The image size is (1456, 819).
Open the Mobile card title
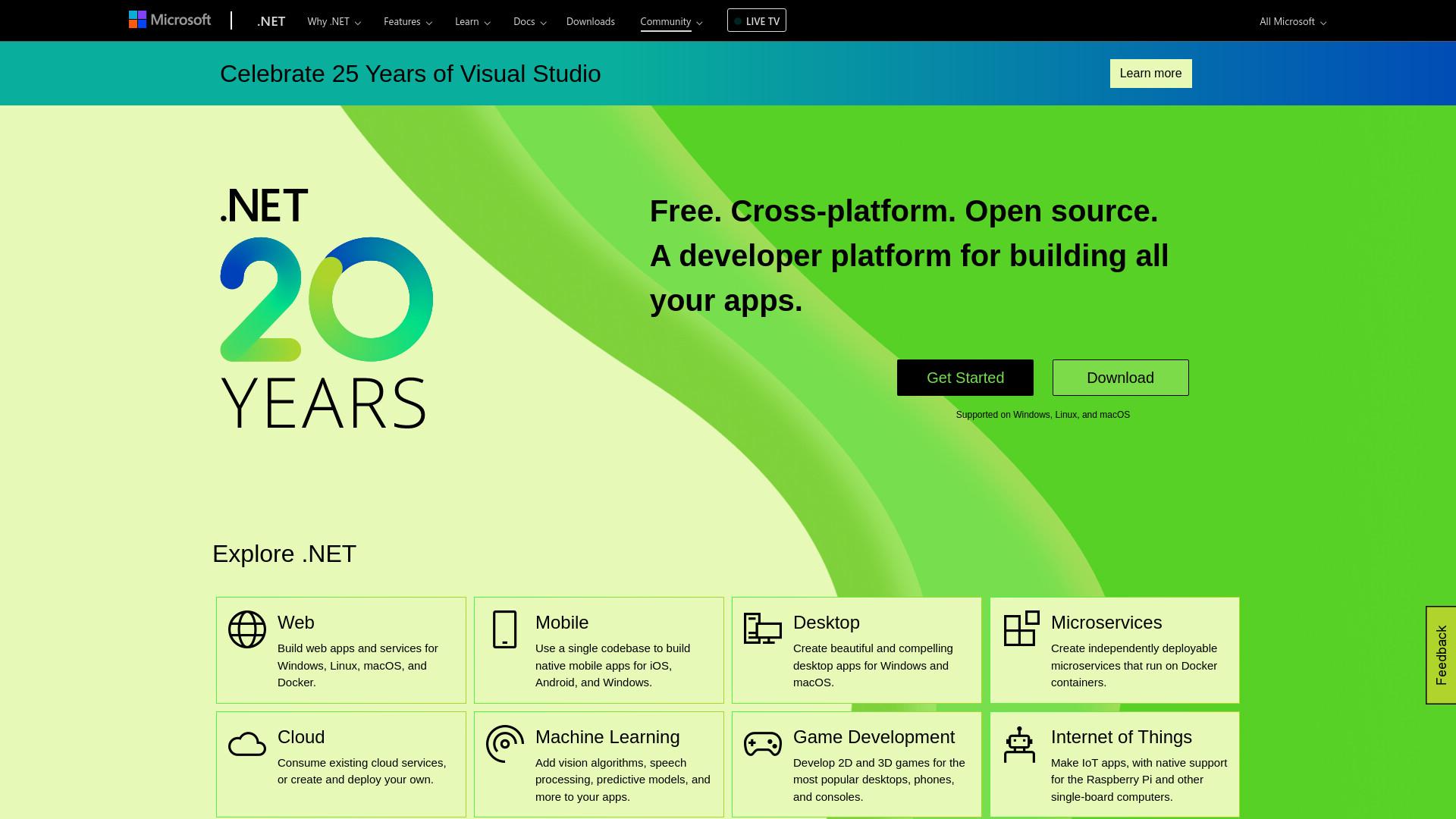point(562,623)
